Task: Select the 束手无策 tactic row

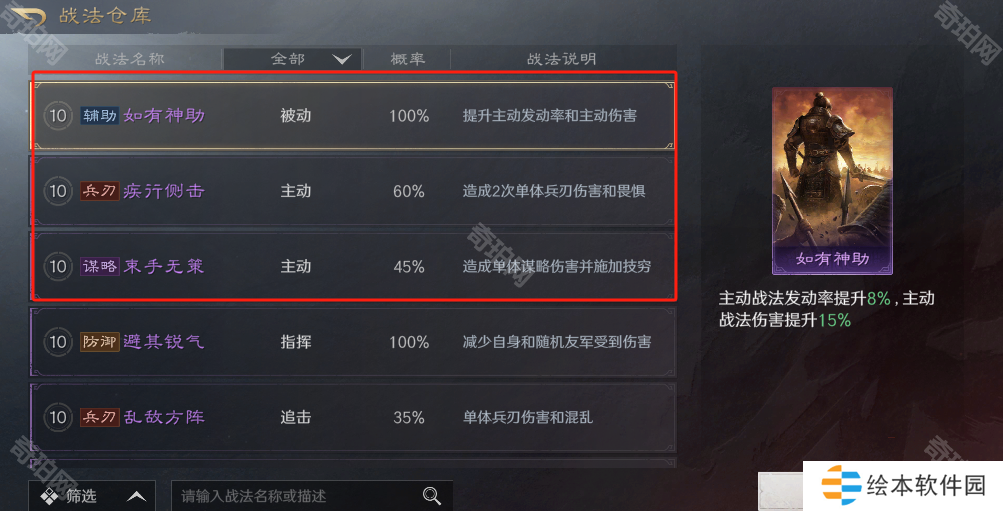Action: [353, 267]
